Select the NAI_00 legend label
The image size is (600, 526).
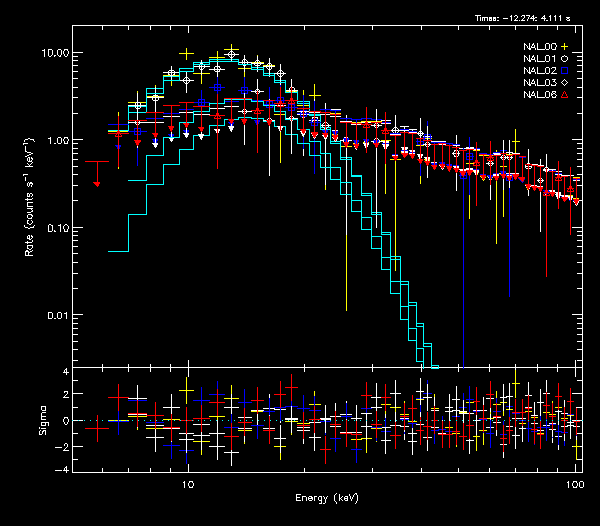540,48
